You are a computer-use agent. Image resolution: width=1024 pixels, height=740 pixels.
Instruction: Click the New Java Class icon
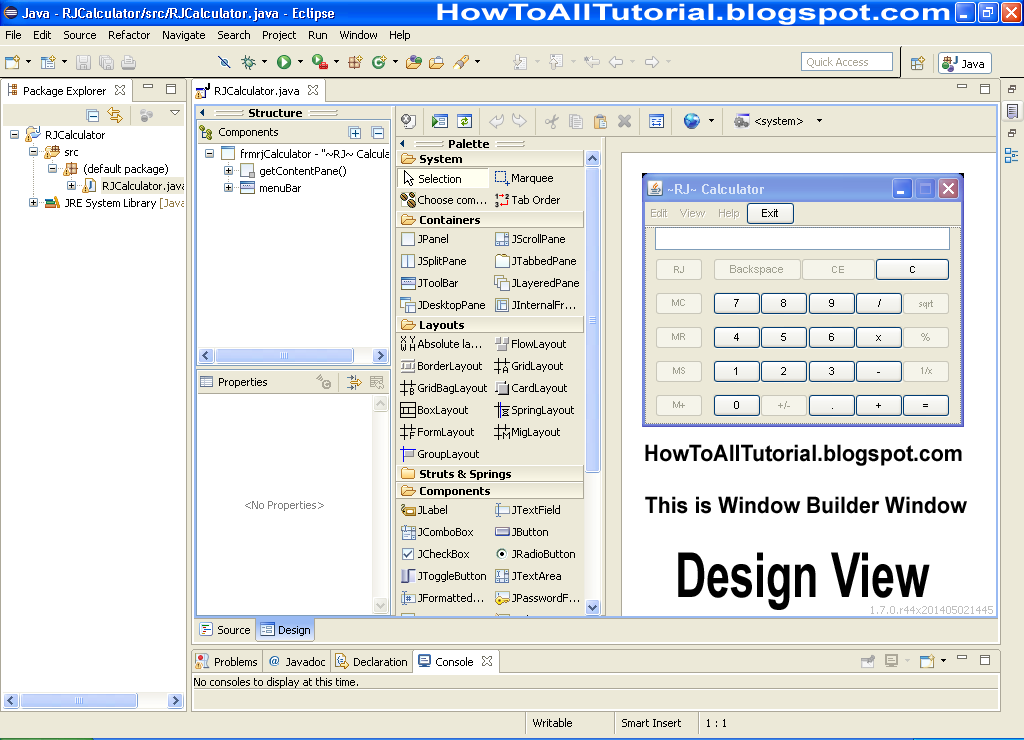click(x=379, y=62)
